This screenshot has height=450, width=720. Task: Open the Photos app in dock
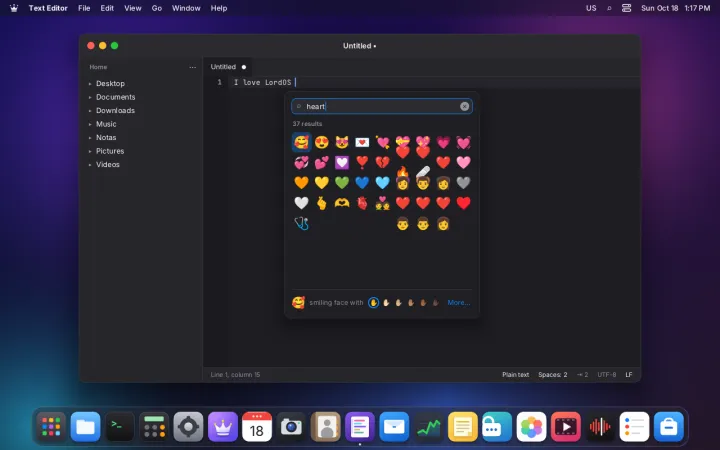(x=531, y=427)
